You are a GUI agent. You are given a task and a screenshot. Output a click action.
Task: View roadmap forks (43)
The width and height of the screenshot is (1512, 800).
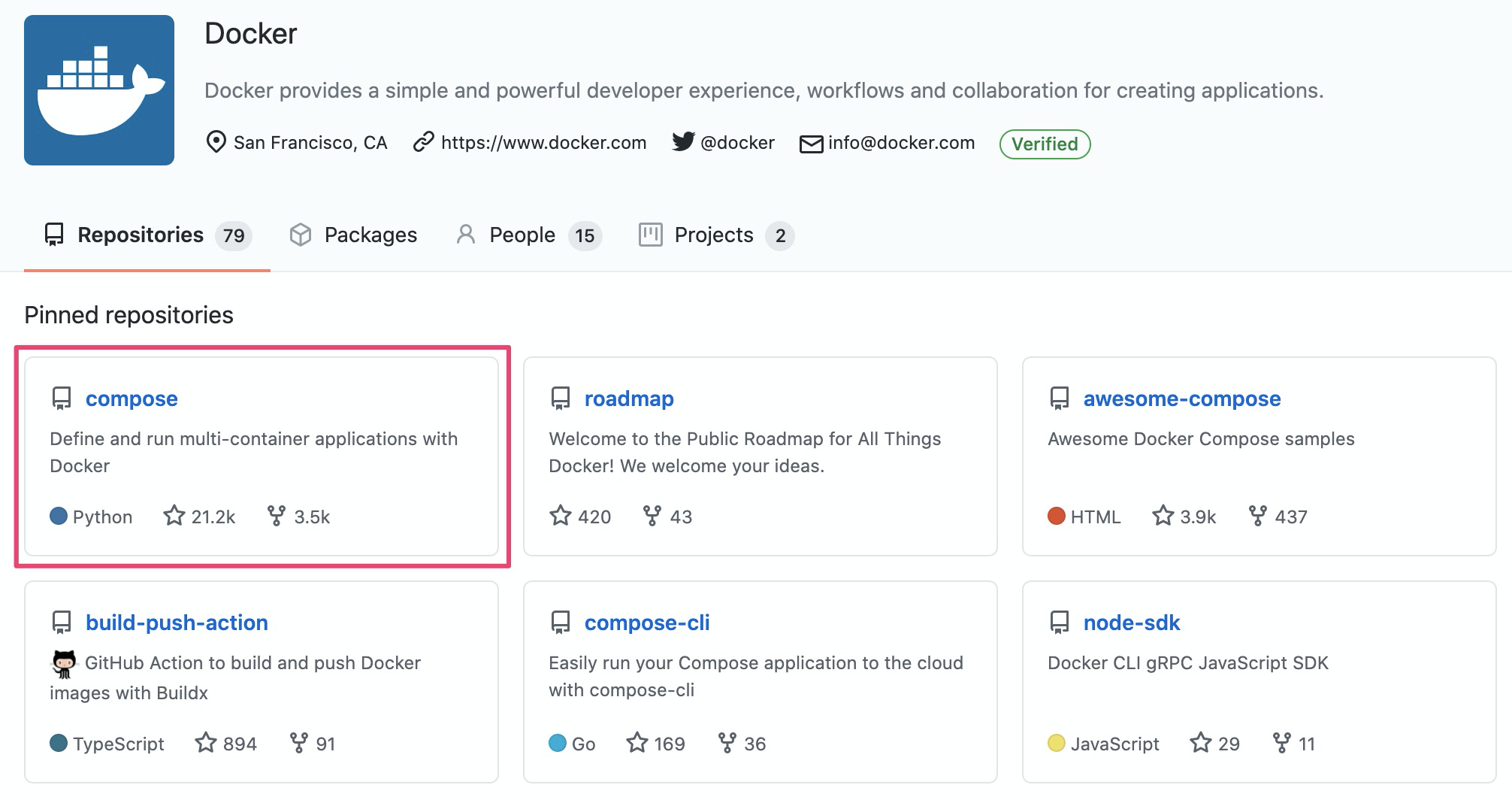pos(667,517)
